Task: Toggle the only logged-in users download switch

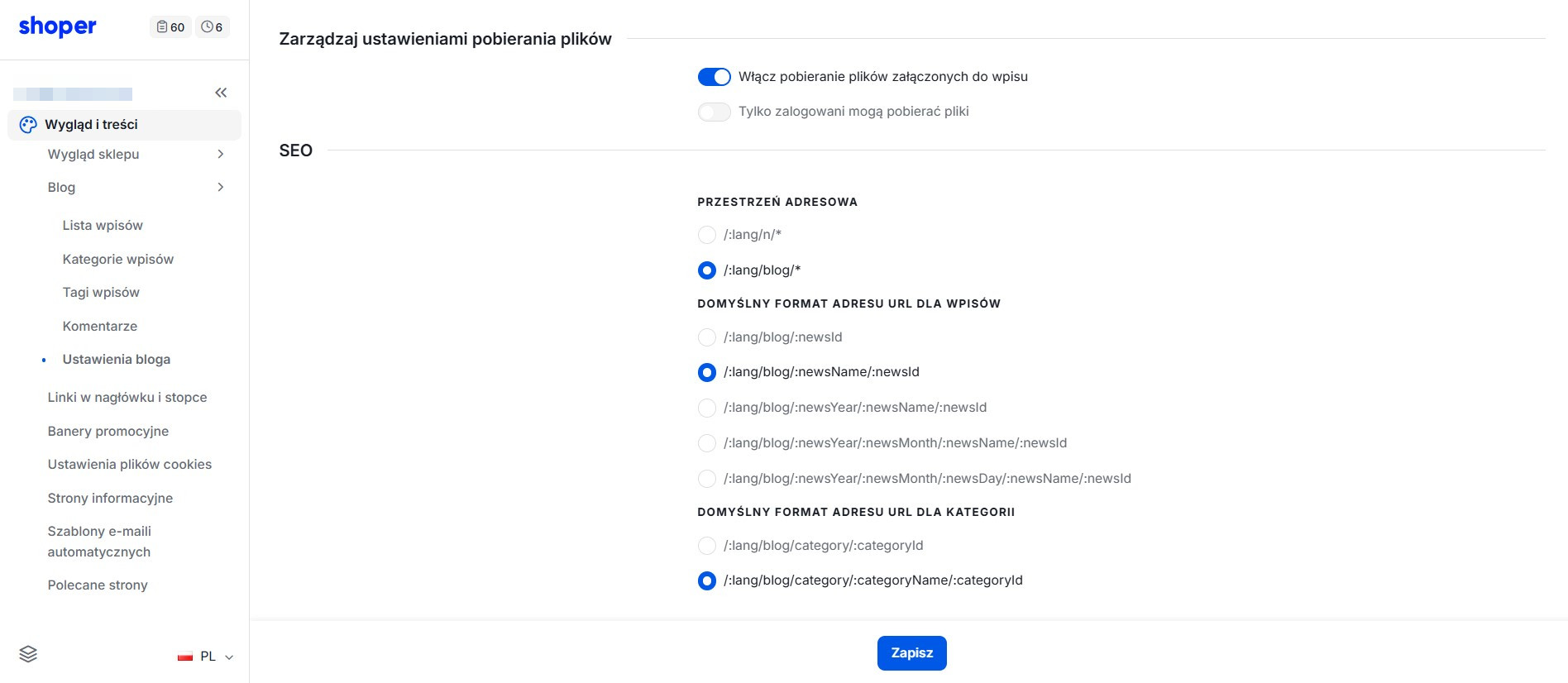Action: [715, 112]
